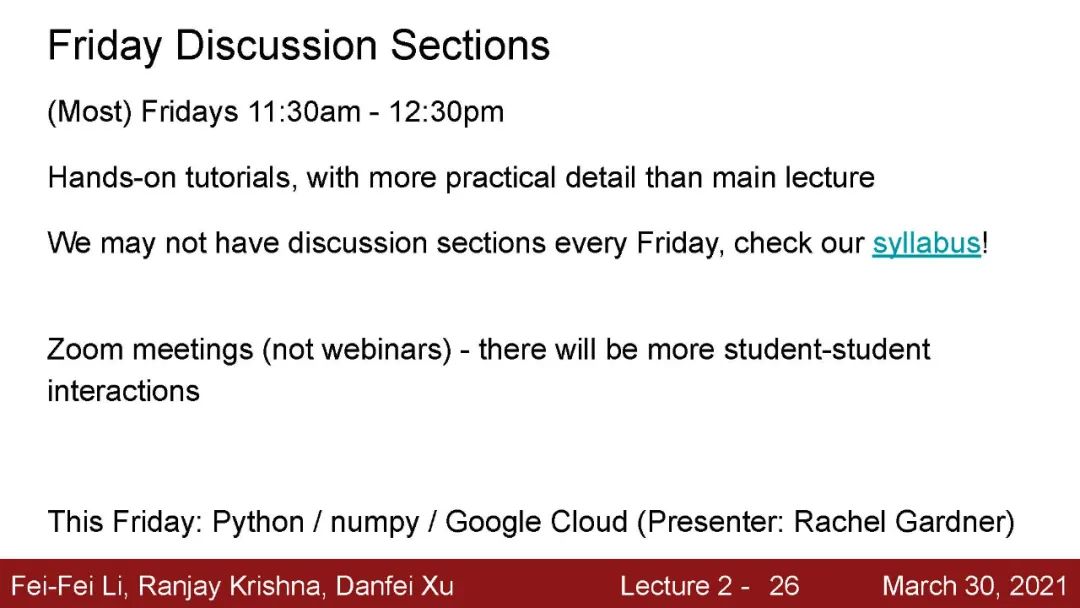Click the "This Friday: Python" text

tap(175, 522)
